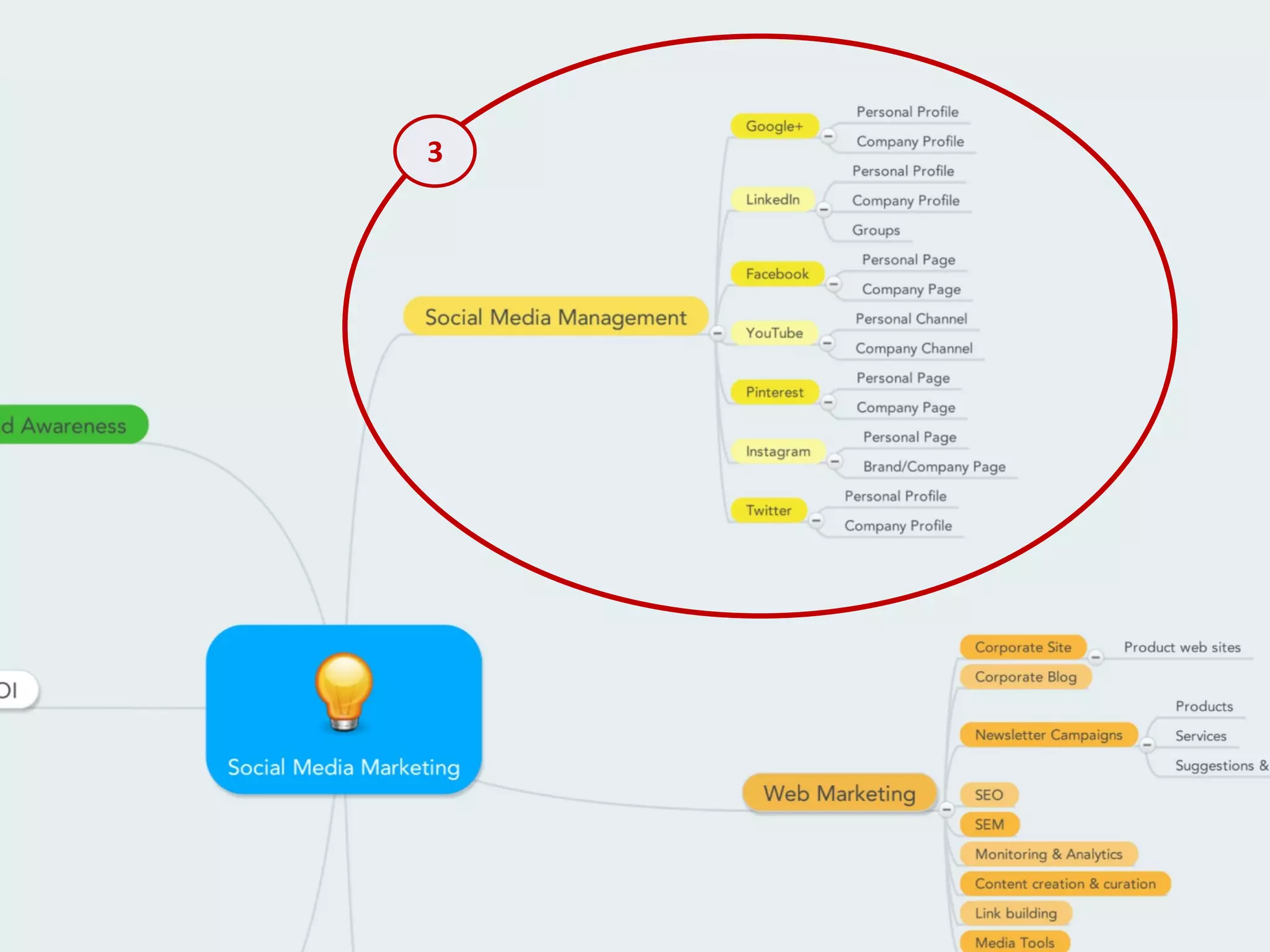Image resolution: width=1270 pixels, height=952 pixels.
Task: Select Personal Profile under Twitter
Action: [x=895, y=496]
